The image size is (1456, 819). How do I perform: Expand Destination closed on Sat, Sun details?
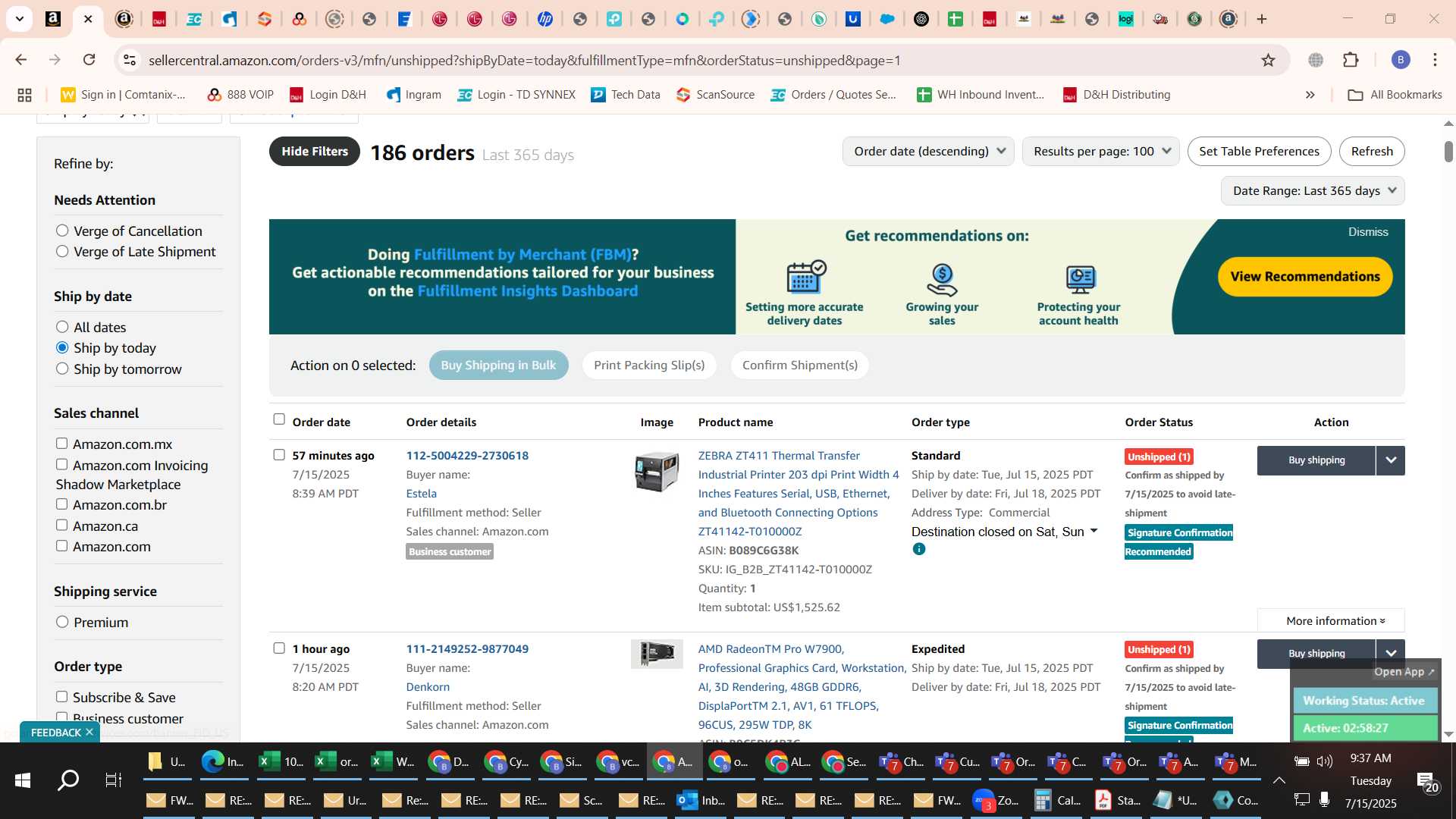[x=1094, y=532]
